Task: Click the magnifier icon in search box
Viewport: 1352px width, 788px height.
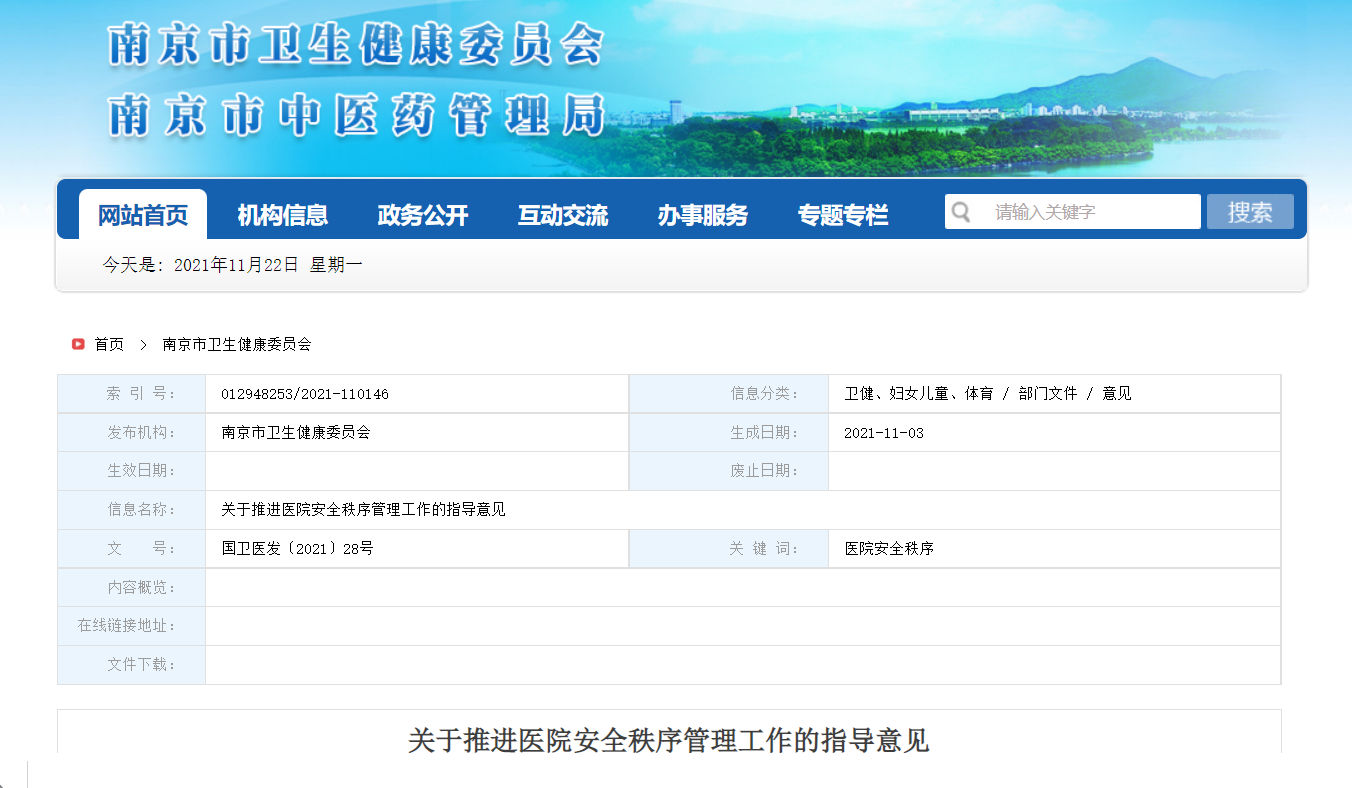Action: 961,212
